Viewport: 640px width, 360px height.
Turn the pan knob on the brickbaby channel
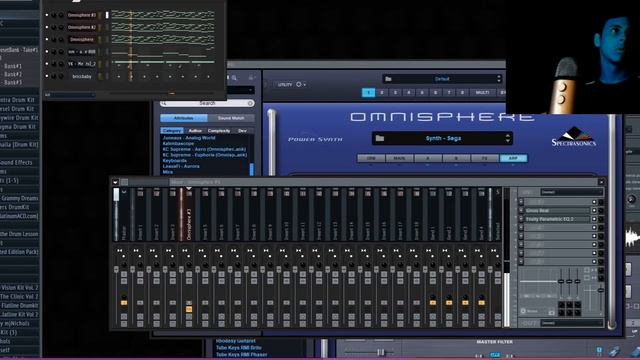coord(54,76)
